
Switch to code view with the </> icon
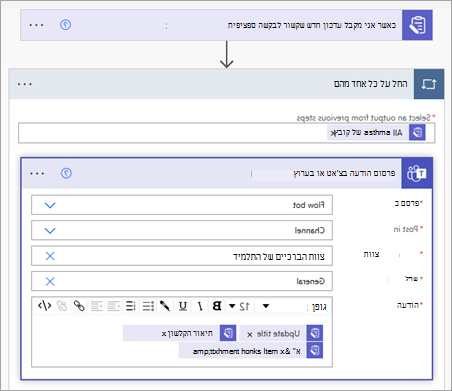click(44, 306)
